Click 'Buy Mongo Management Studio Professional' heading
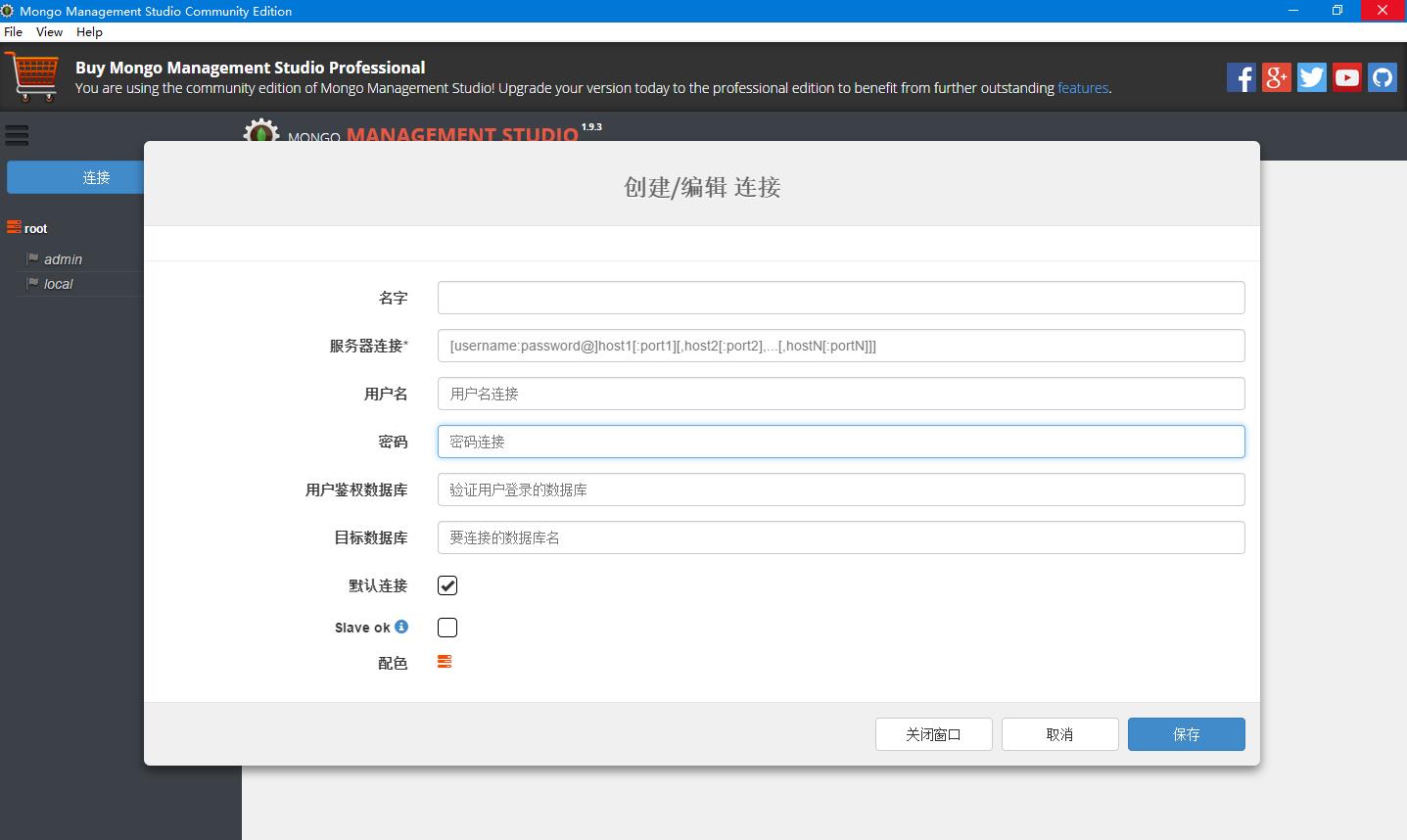 point(250,68)
